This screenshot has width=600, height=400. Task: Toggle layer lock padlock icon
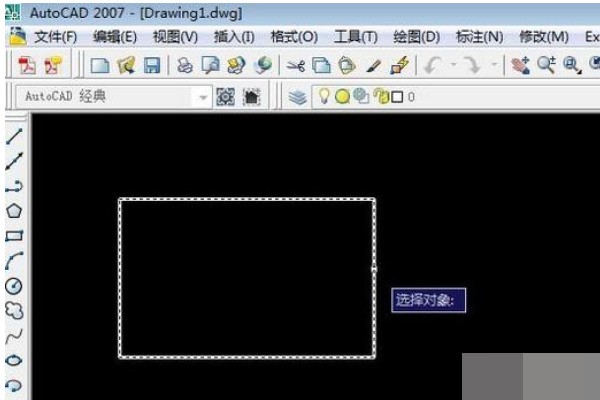(x=379, y=97)
